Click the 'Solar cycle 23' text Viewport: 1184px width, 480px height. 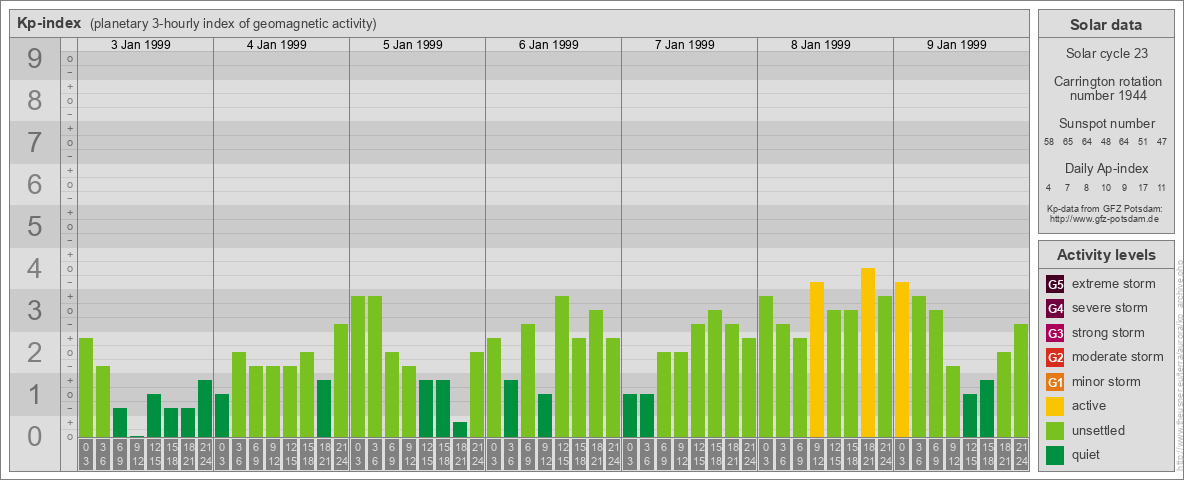point(1106,54)
